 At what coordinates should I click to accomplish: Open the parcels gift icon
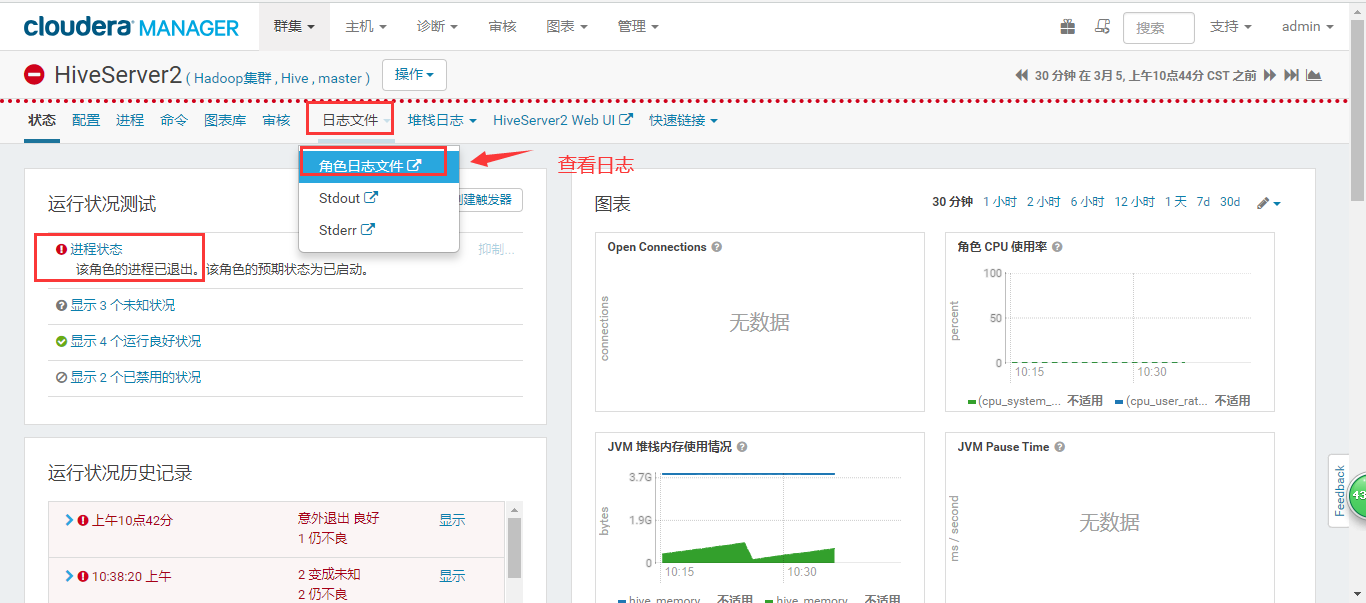pos(1068,27)
